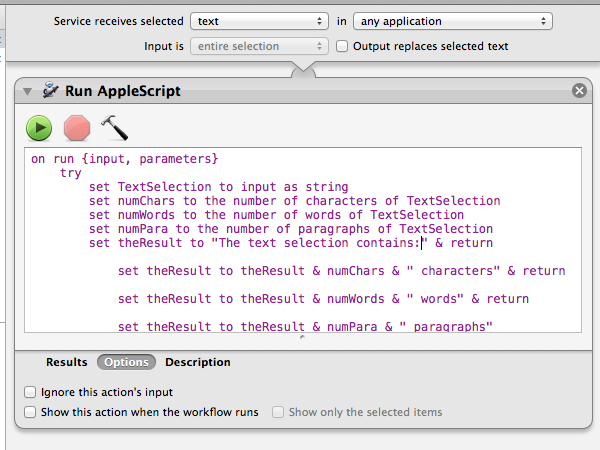Click the line appending ' characters'
Image resolution: width=600 pixels, height=450 pixels.
pos(341,271)
